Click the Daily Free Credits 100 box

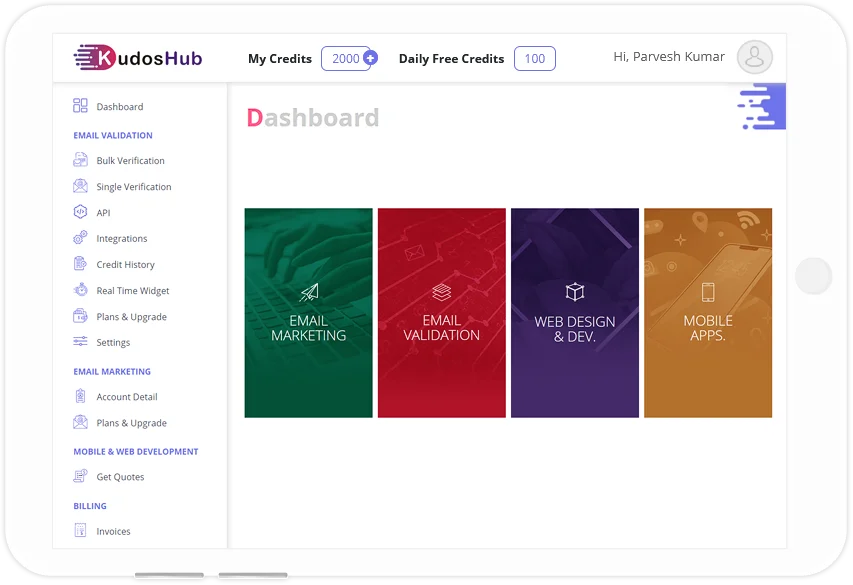point(535,58)
